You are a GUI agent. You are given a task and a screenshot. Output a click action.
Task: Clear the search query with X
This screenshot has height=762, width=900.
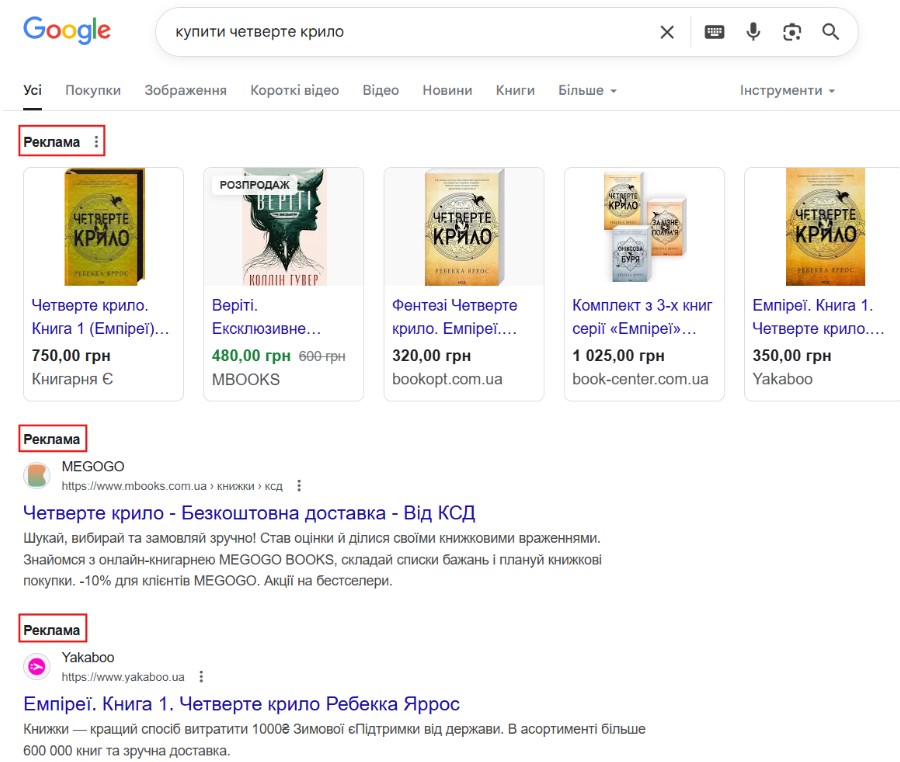666,32
